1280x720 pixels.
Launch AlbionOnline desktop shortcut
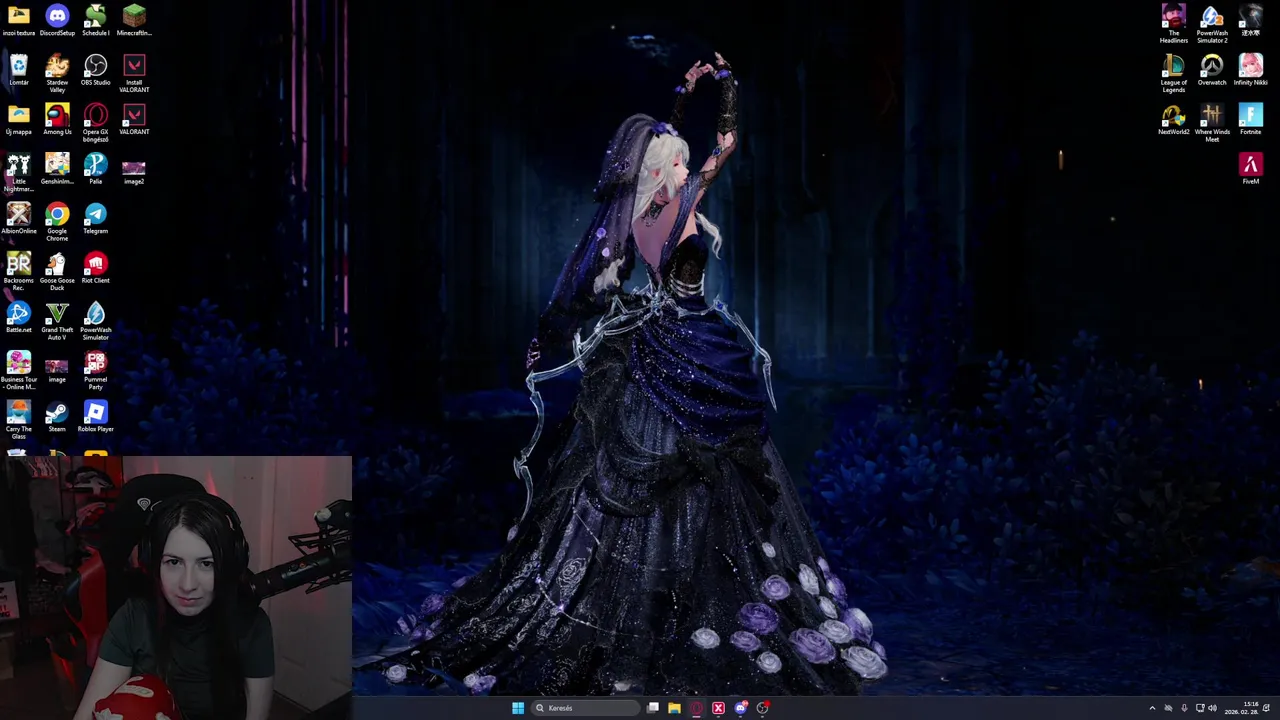click(19, 218)
